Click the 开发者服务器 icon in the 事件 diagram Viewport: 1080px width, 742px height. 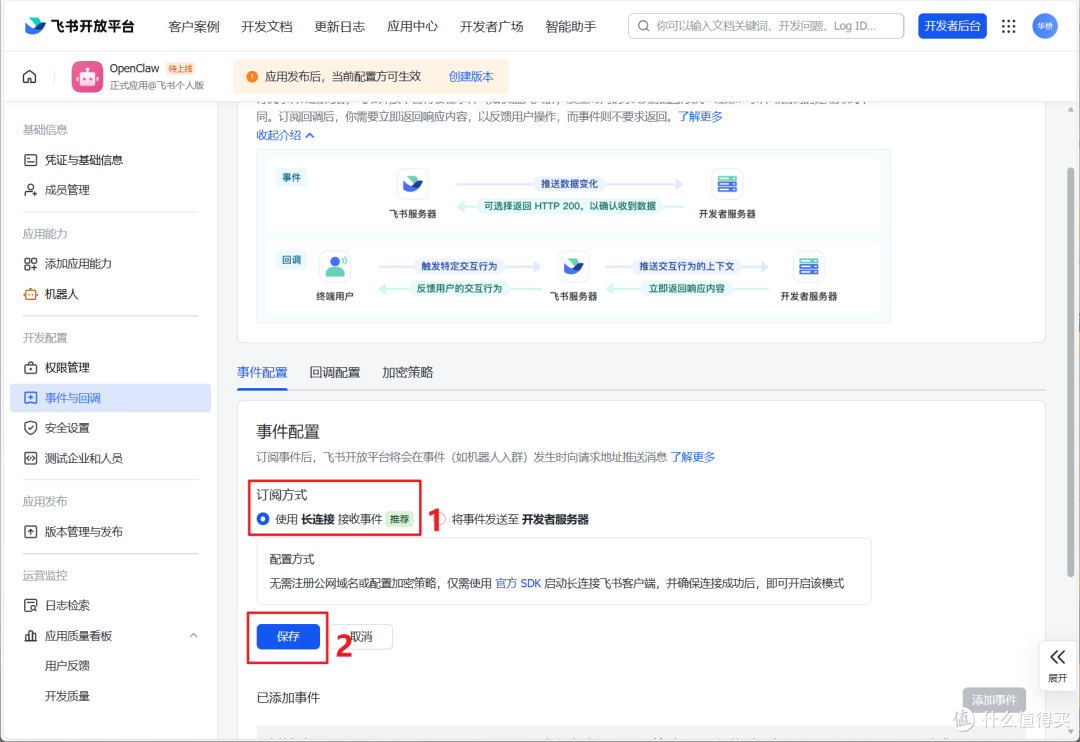coord(727,184)
